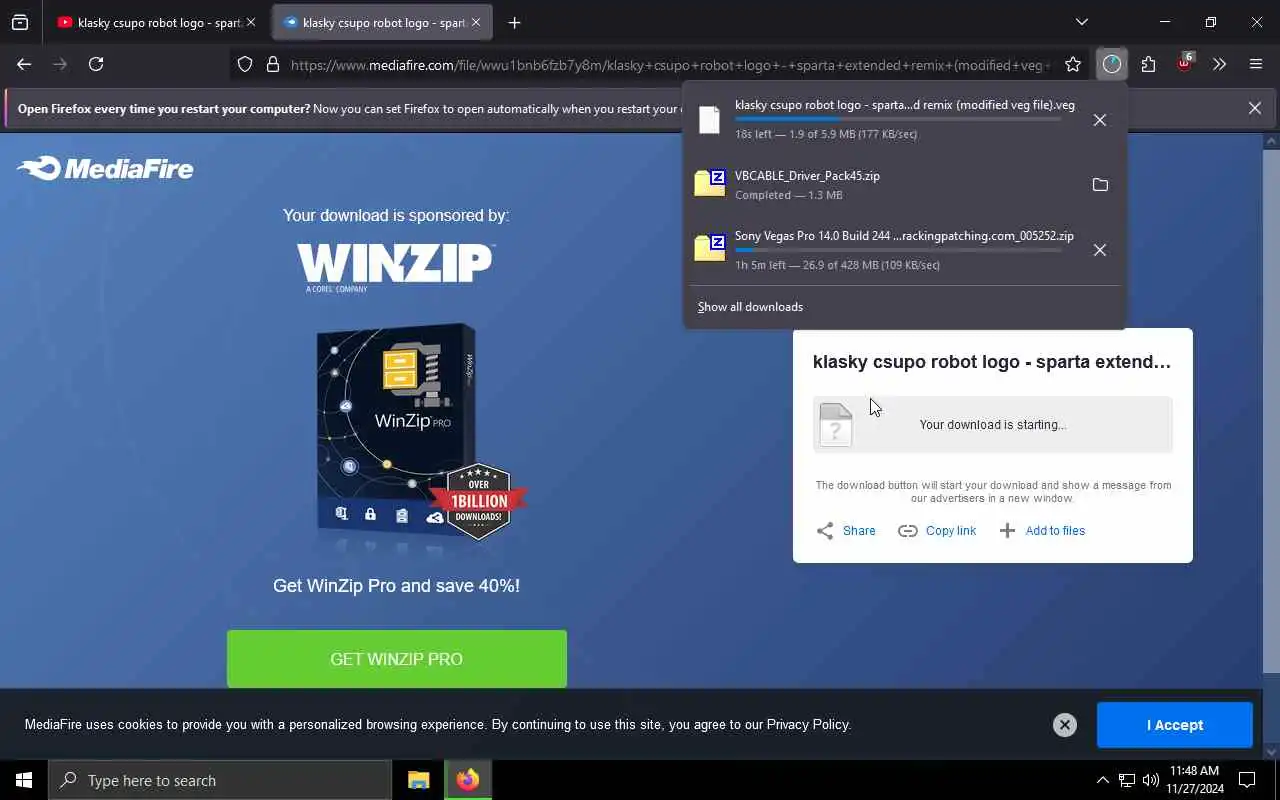The height and width of the screenshot is (800, 1280).
Task: Show more toolbar tools chevron
Action: (1219, 65)
